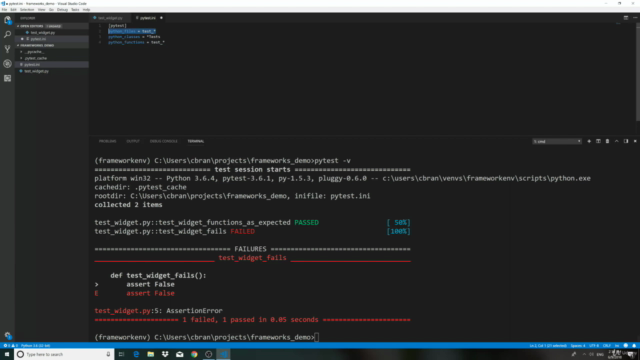The width and height of the screenshot is (640, 360).
Task: Open the Search view in activity bar
Action: click(7, 34)
